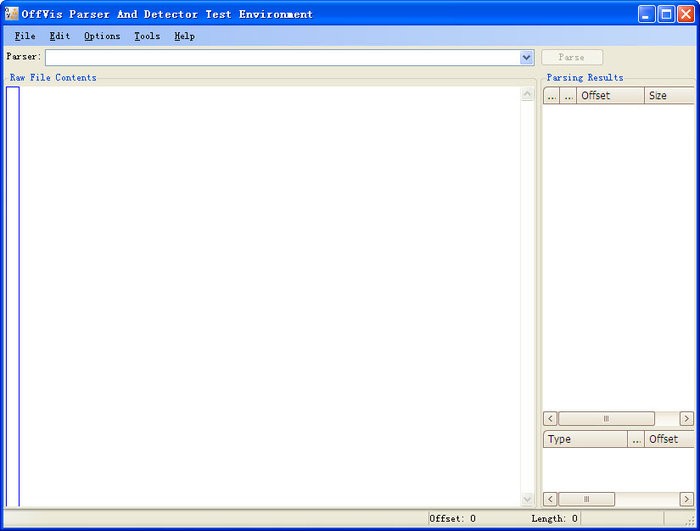Click the Length: 0 status bar entry

(x=554, y=518)
